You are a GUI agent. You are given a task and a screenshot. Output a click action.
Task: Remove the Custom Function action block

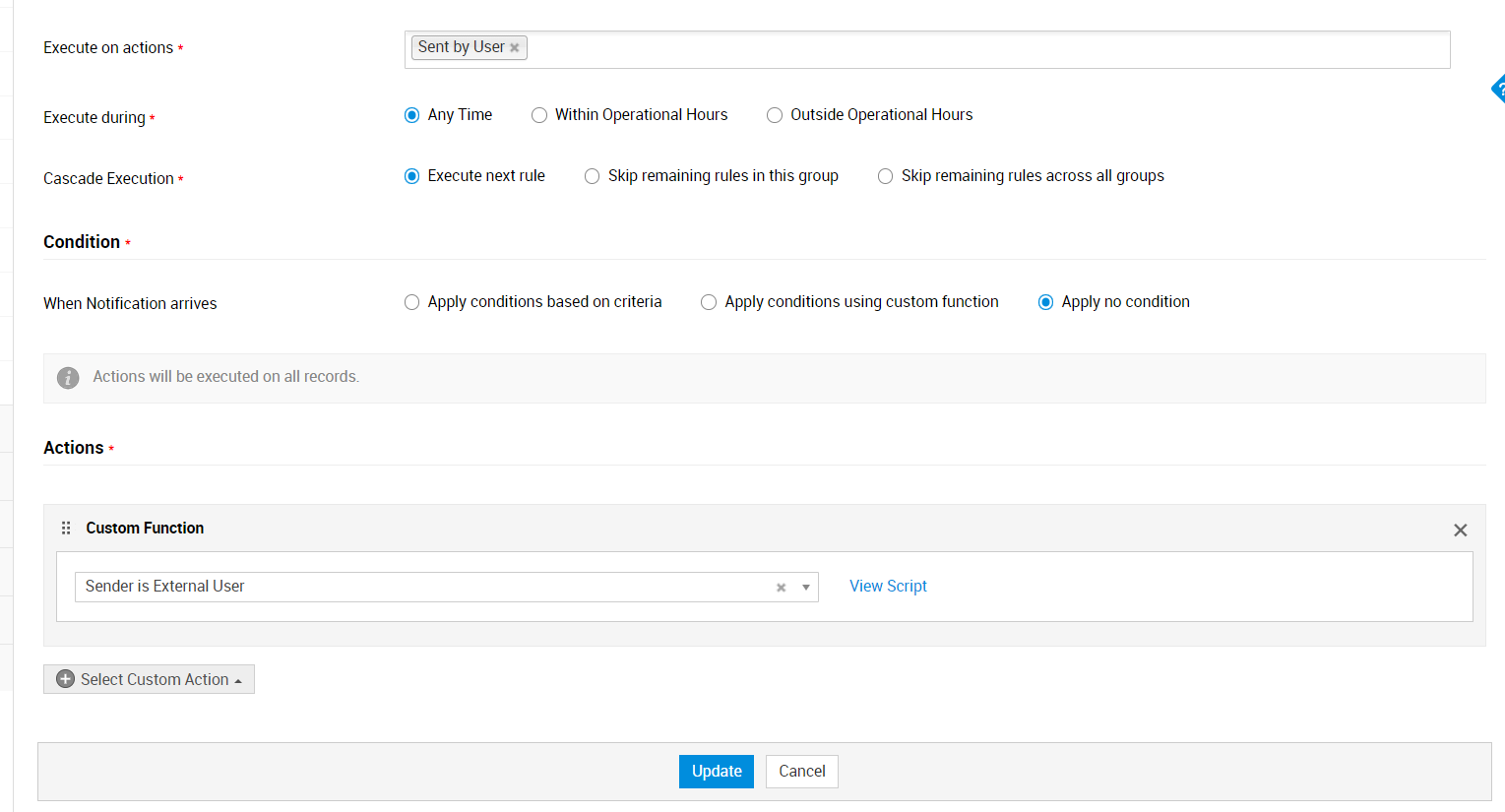point(1460,531)
